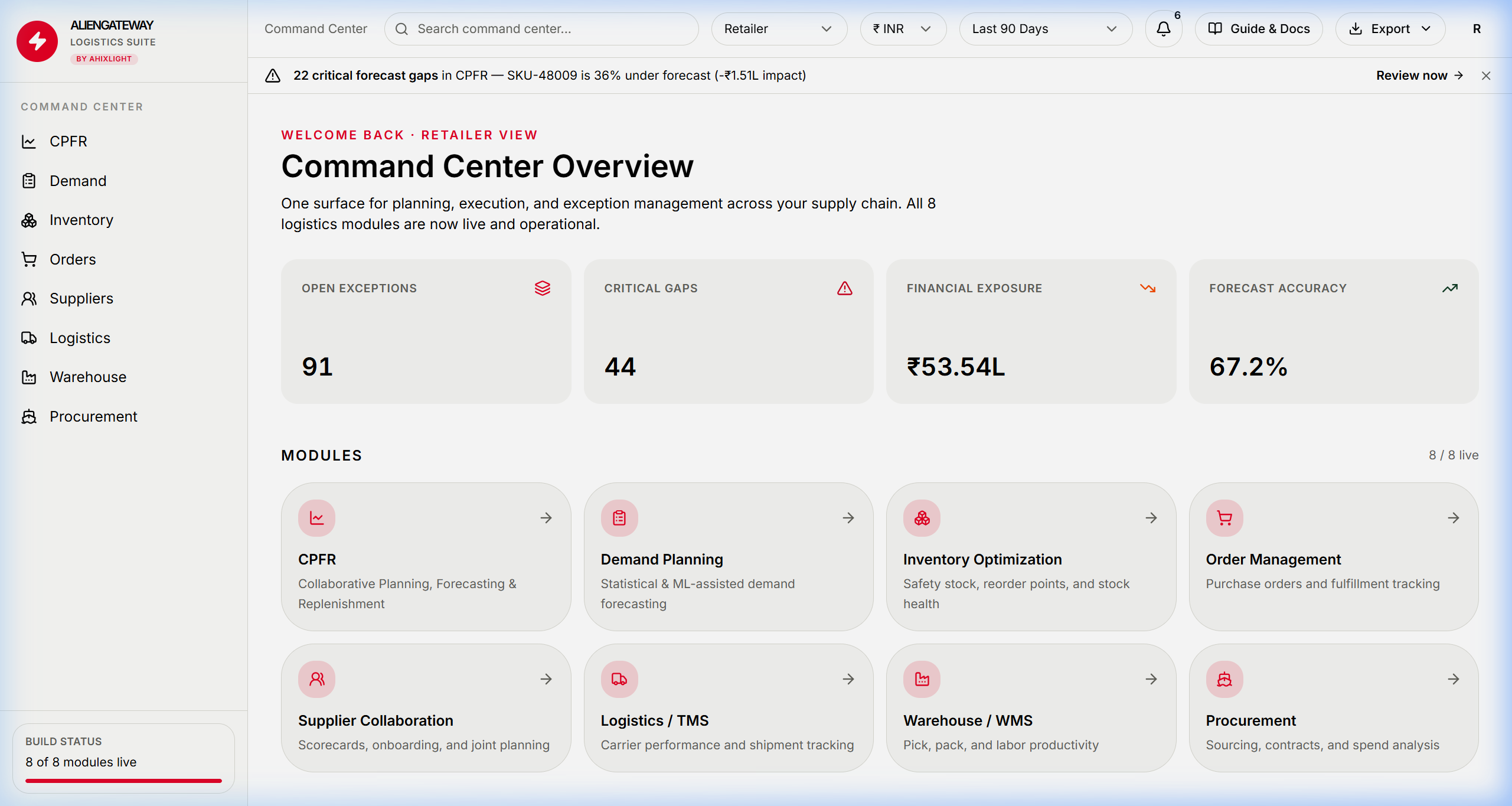Screen dimensions: 1512x806
Task: Click the Critical Gaps value 44
Action: pos(620,367)
